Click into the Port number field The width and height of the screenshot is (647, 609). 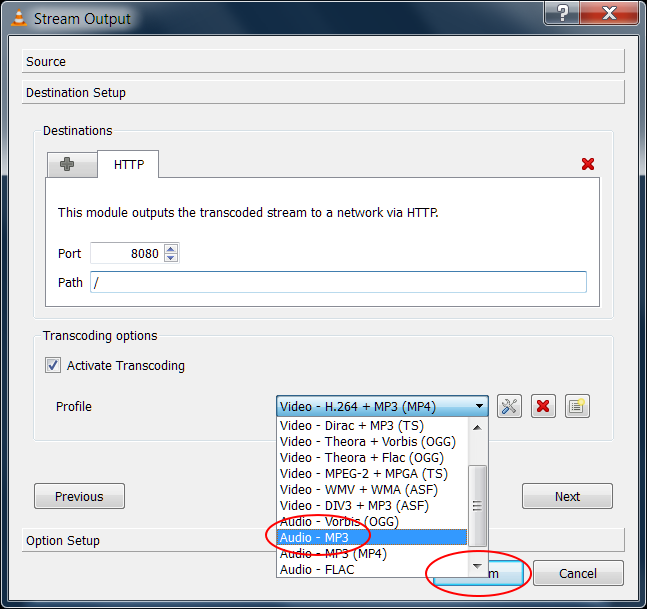pyautogui.click(x=127, y=253)
